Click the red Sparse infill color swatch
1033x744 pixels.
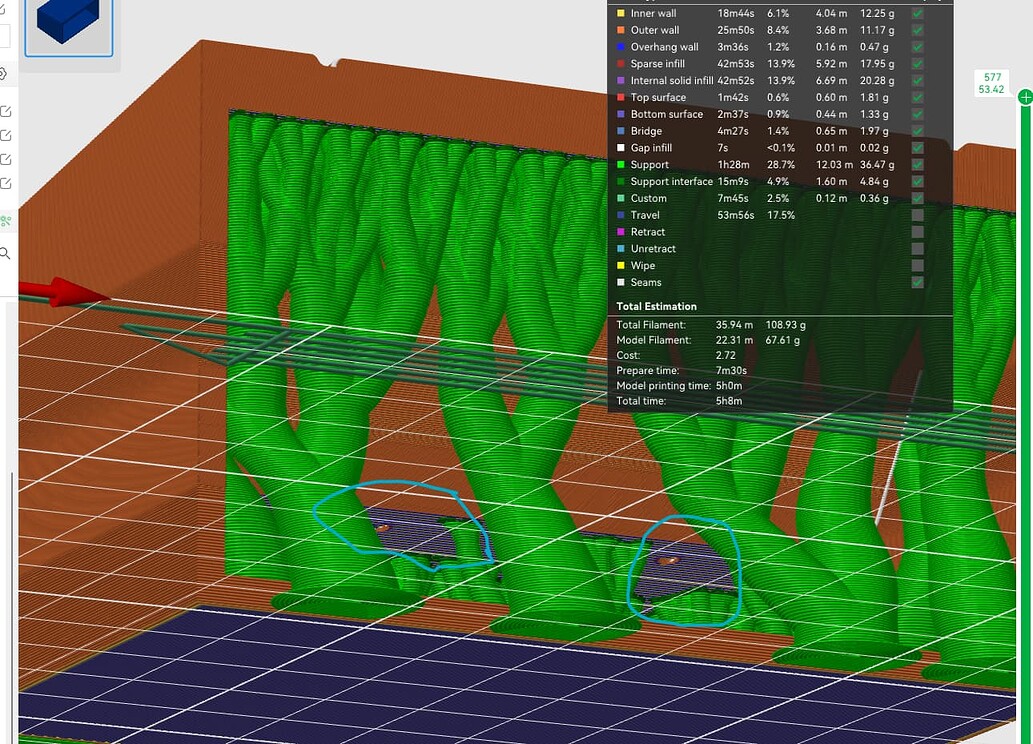pyautogui.click(x=621, y=64)
